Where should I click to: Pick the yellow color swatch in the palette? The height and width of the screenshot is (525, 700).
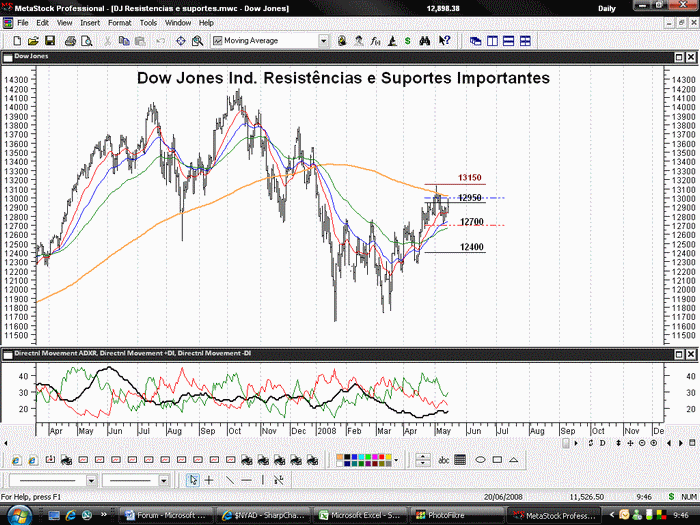click(x=388, y=457)
